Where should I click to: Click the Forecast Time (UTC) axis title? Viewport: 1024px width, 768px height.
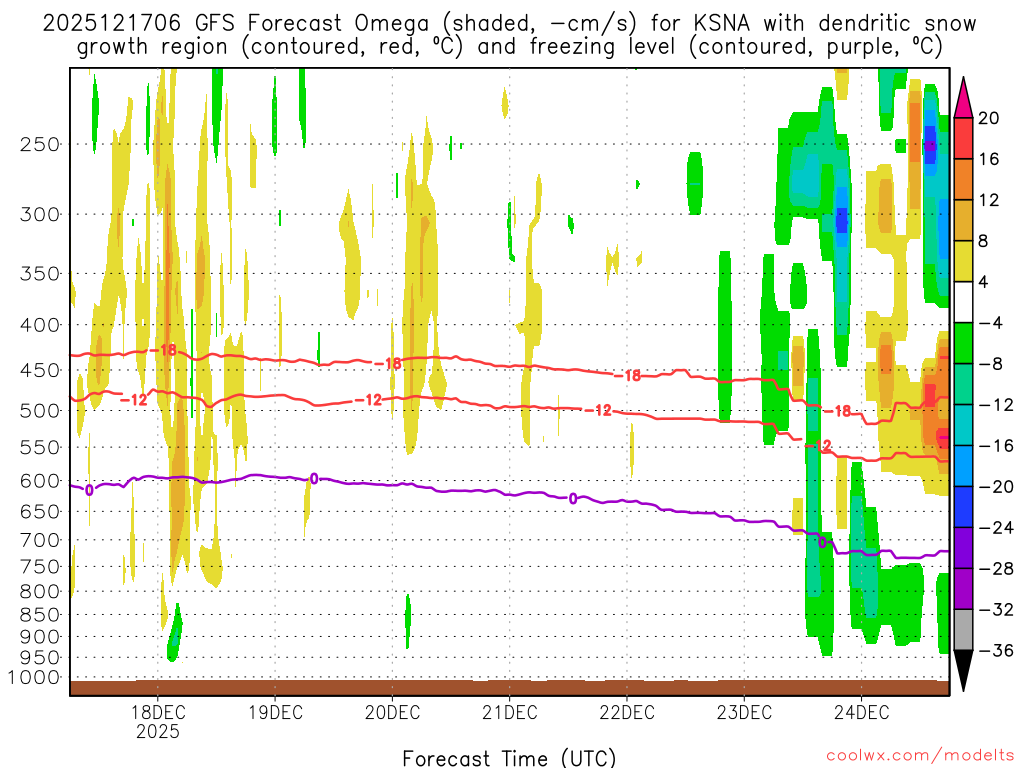click(509, 757)
